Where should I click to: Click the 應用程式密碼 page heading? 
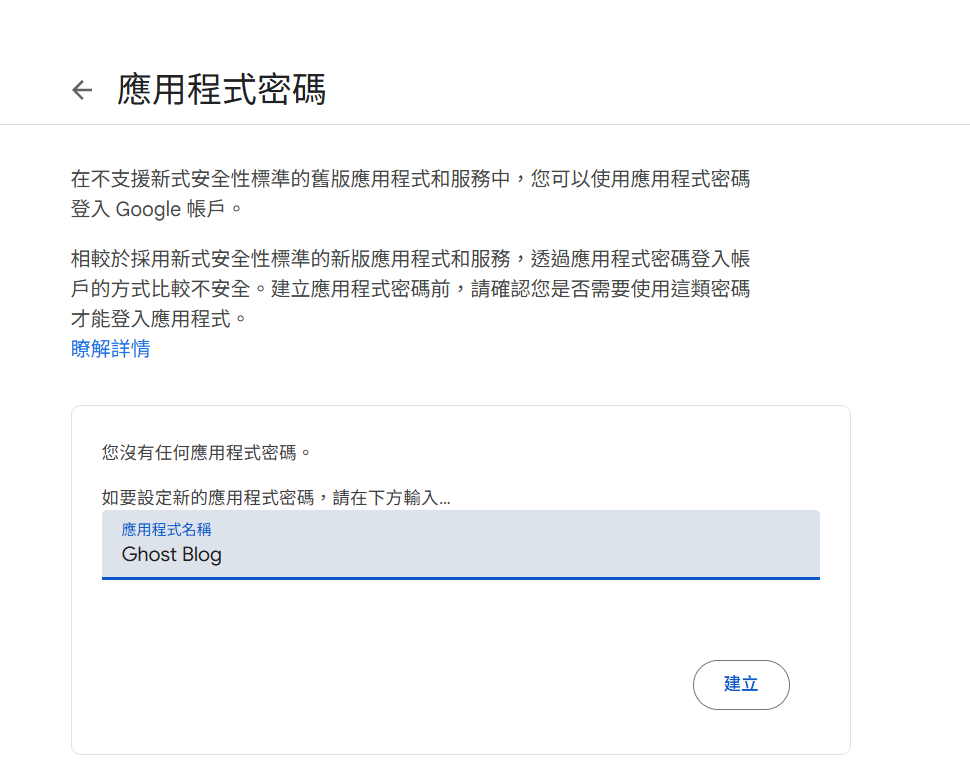tap(221, 90)
